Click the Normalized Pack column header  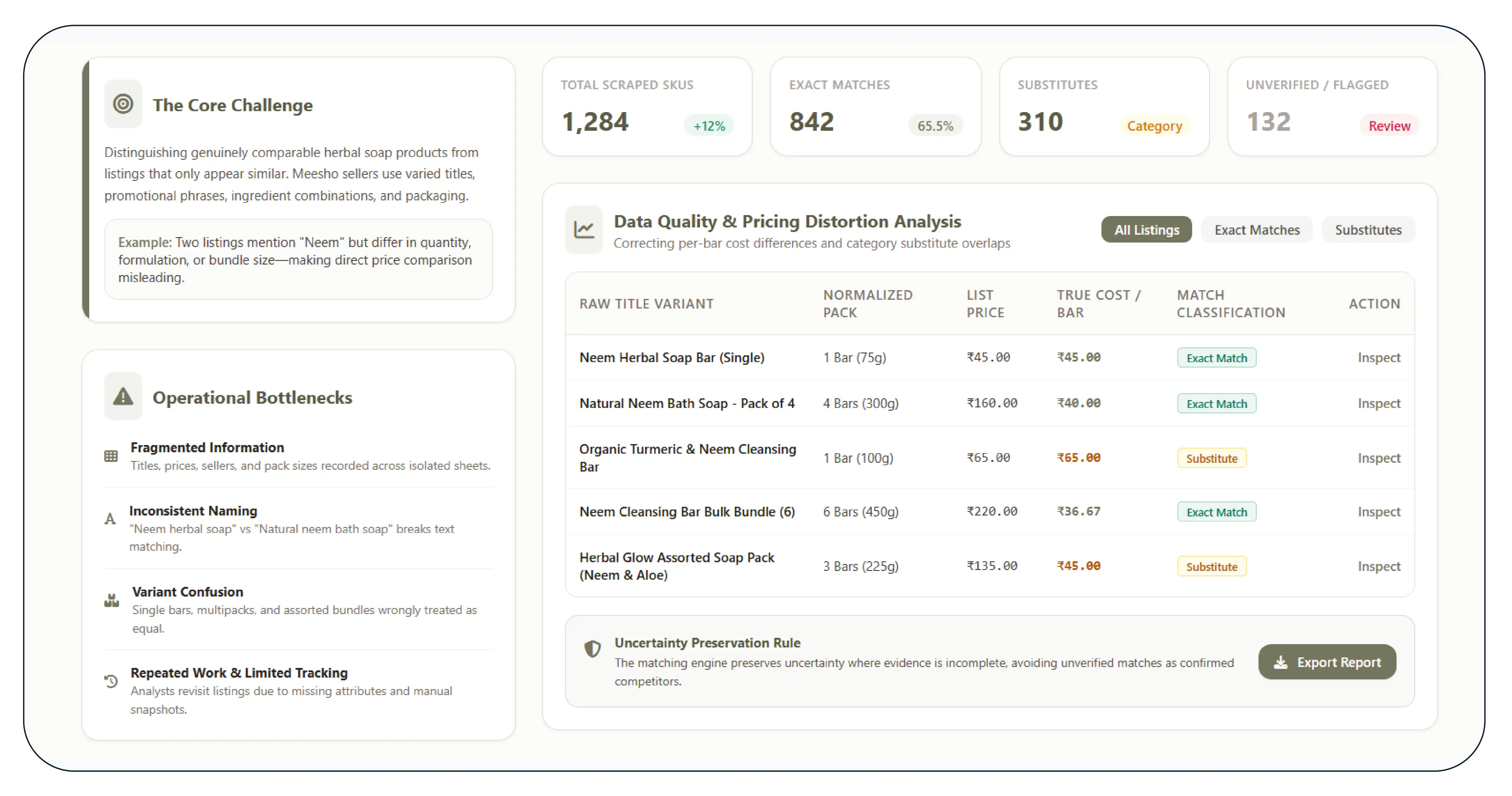click(868, 304)
